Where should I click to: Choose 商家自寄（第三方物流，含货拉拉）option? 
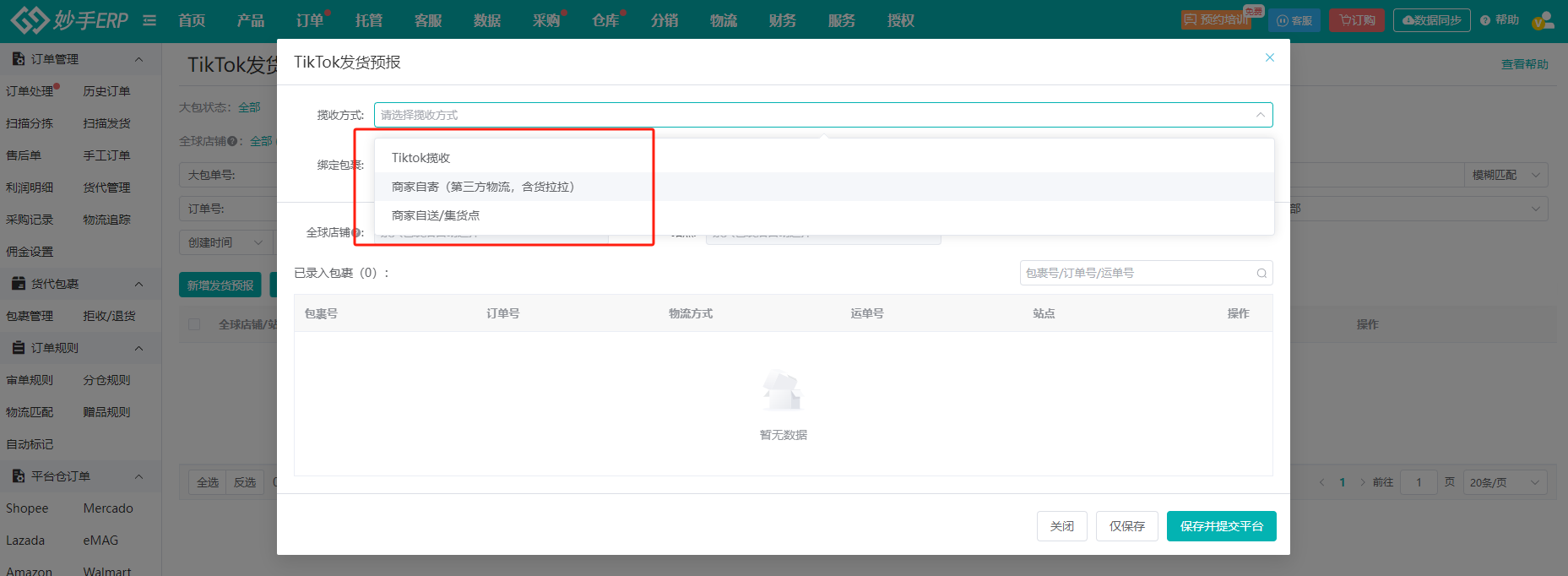(x=482, y=187)
